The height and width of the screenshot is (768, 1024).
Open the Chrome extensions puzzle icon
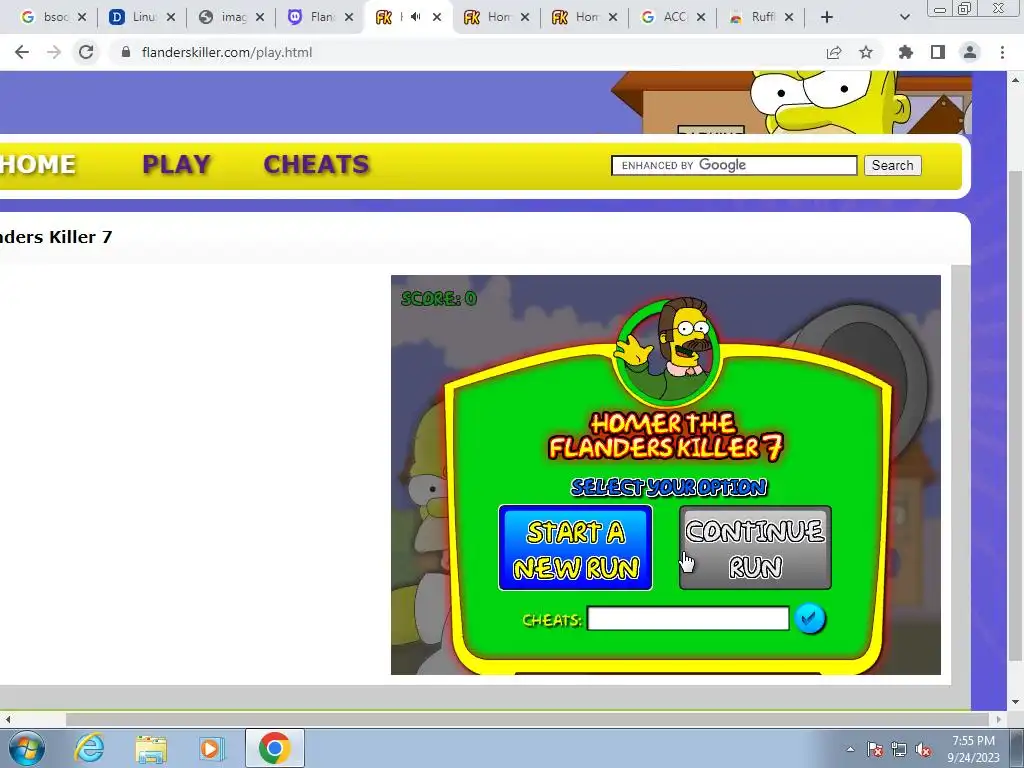pos(906,52)
